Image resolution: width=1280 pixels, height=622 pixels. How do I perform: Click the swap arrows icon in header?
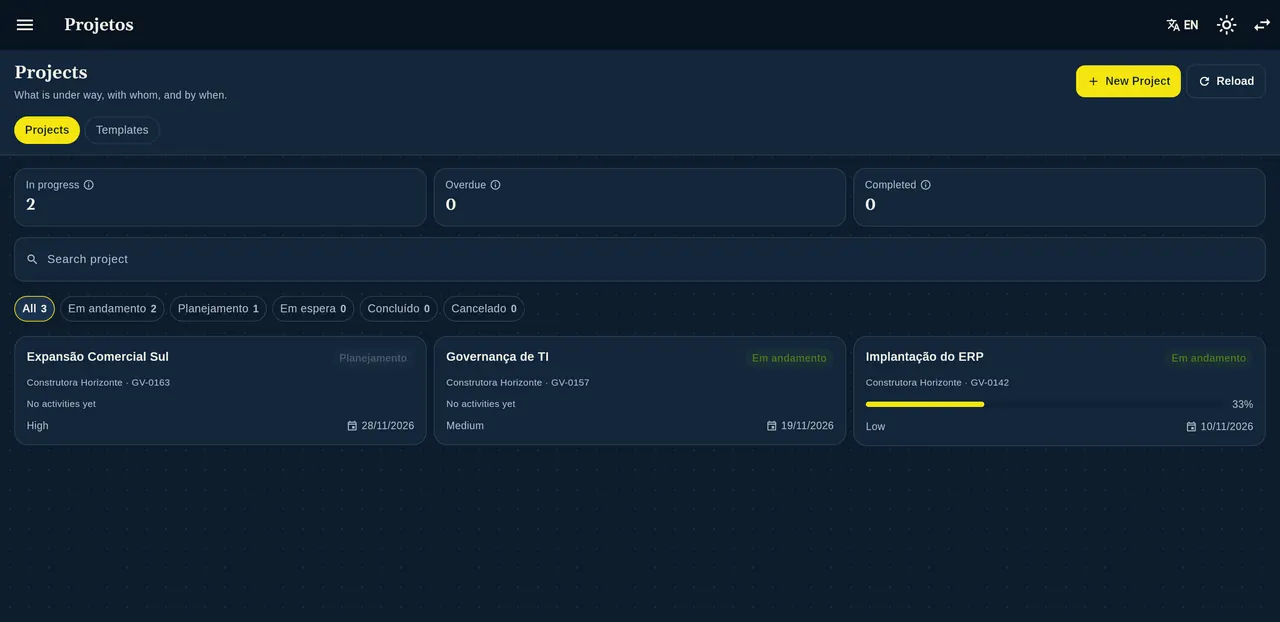pyautogui.click(x=1262, y=25)
